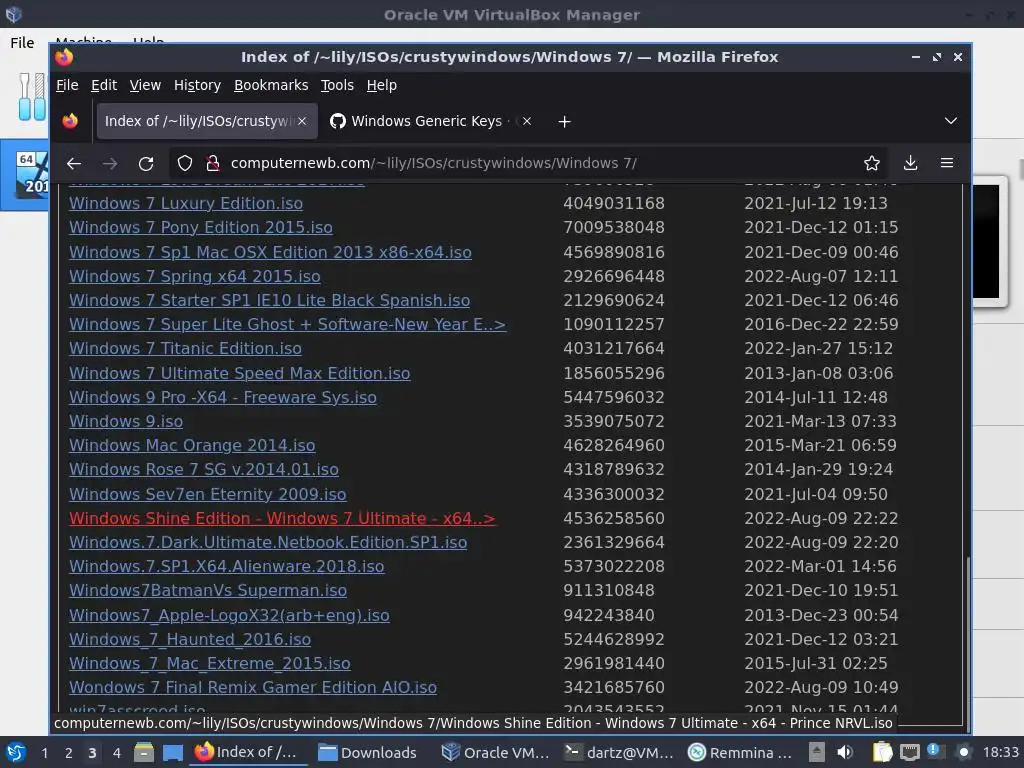Open the Firefox hamburger application menu
The width and height of the screenshot is (1024, 768).
(947, 163)
